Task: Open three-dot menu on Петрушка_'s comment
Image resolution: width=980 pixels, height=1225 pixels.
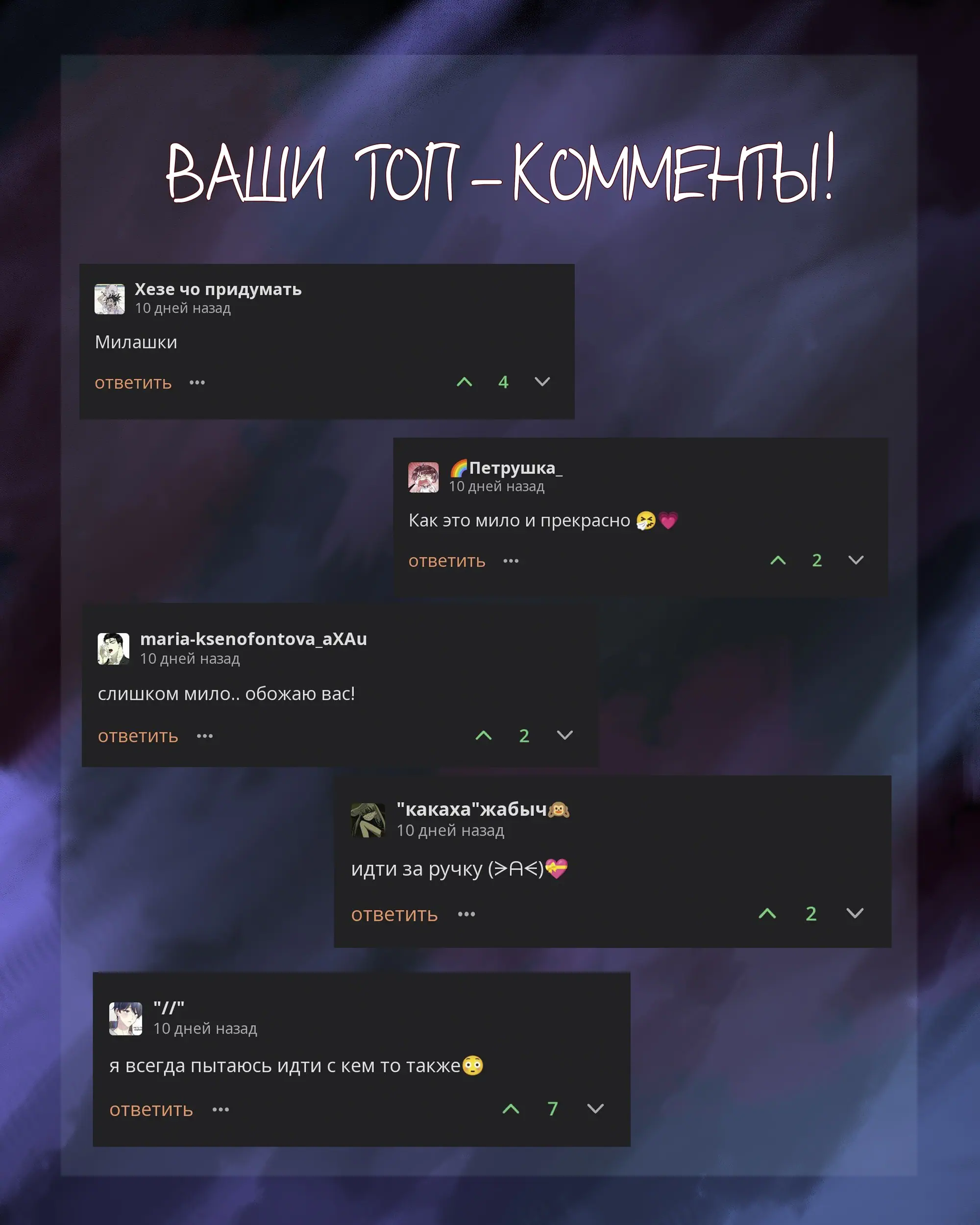Action: tap(511, 561)
